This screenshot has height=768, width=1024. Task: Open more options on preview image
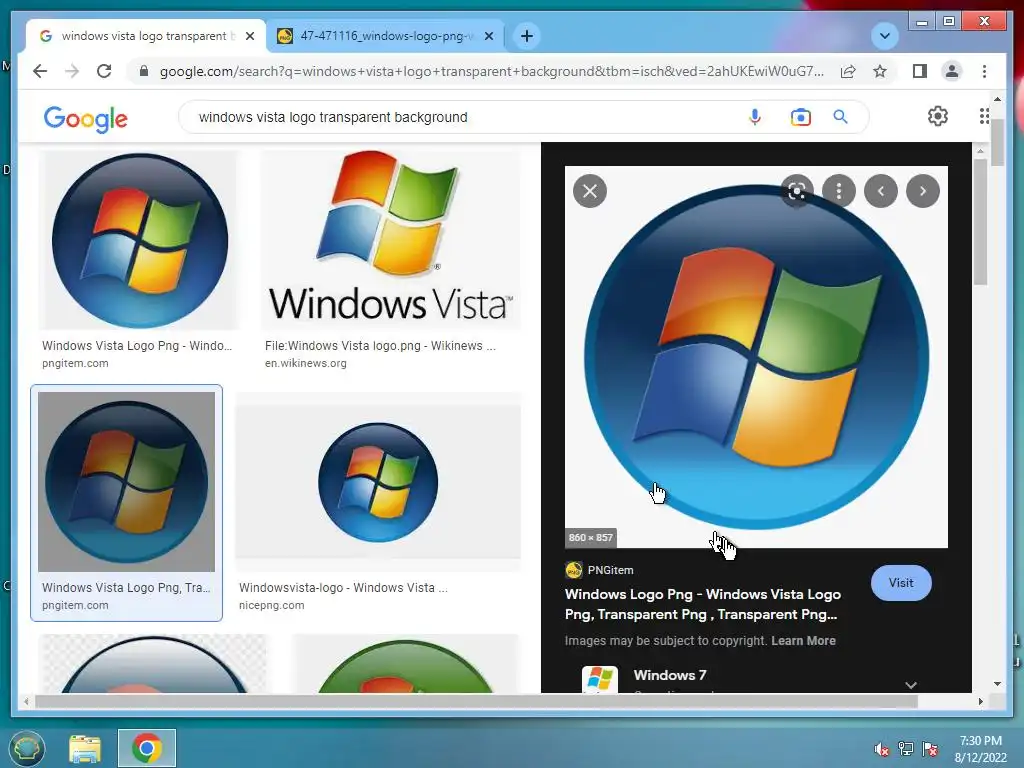[839, 191]
